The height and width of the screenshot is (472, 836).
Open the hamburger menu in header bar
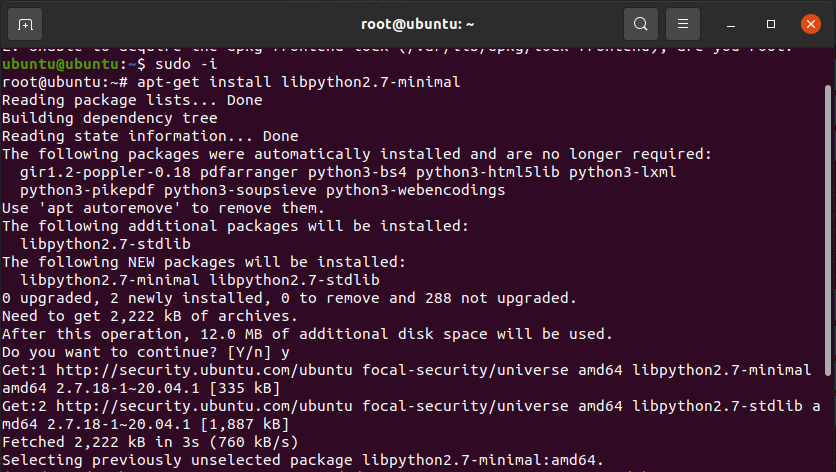[x=682, y=24]
